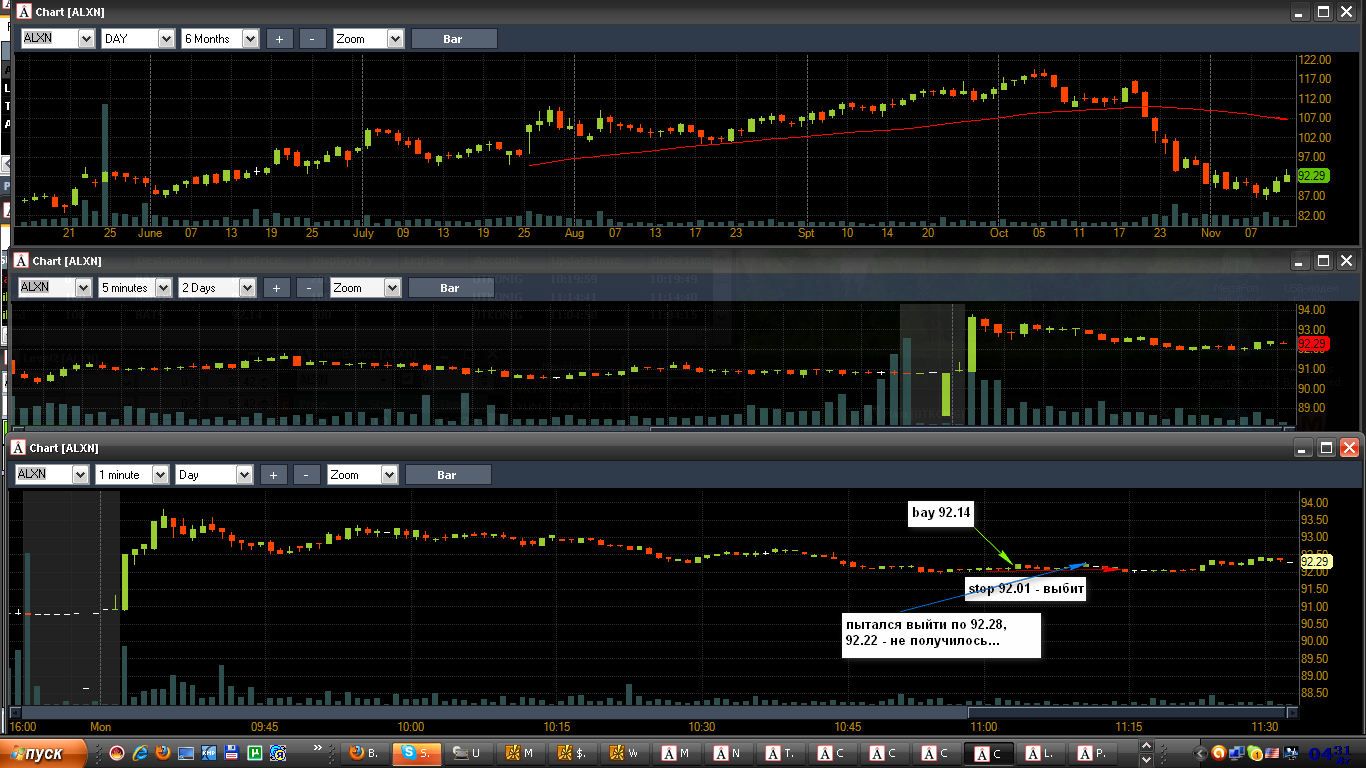Image resolution: width=1366 pixels, height=768 pixels.
Task: Open the 6 Months range dropdown
Action: [x=250, y=39]
